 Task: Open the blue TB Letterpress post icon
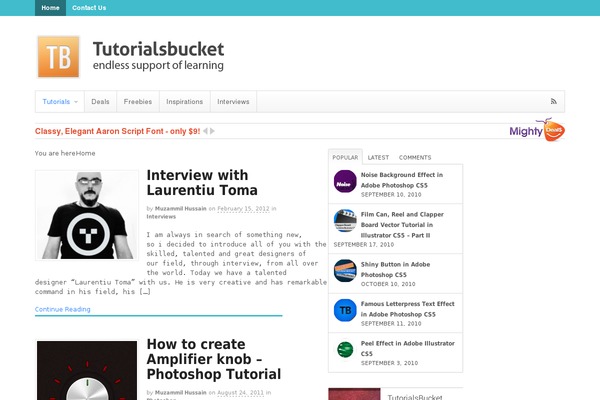coord(345,310)
